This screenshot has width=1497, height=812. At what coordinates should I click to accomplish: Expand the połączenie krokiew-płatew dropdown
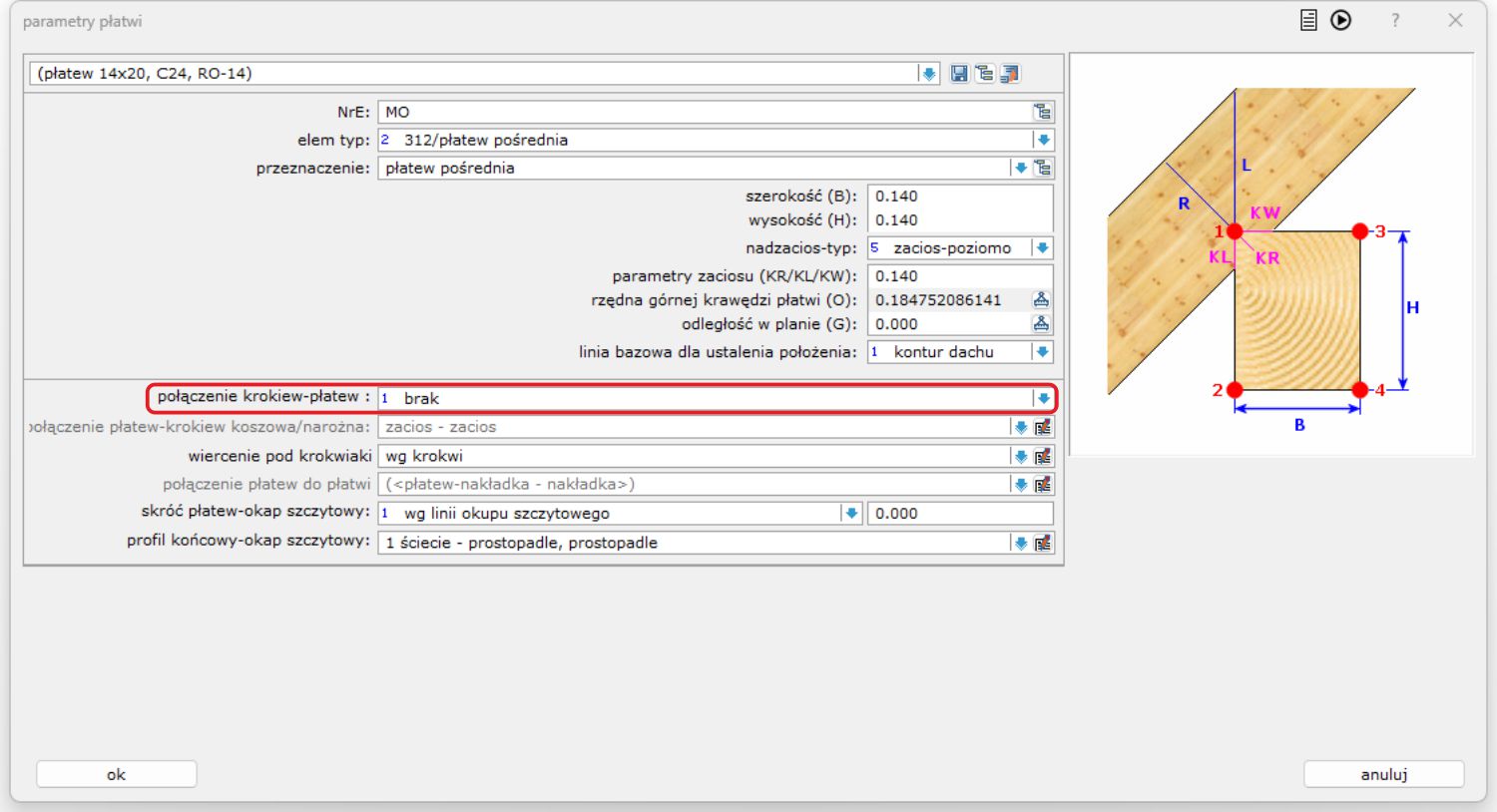(1043, 398)
